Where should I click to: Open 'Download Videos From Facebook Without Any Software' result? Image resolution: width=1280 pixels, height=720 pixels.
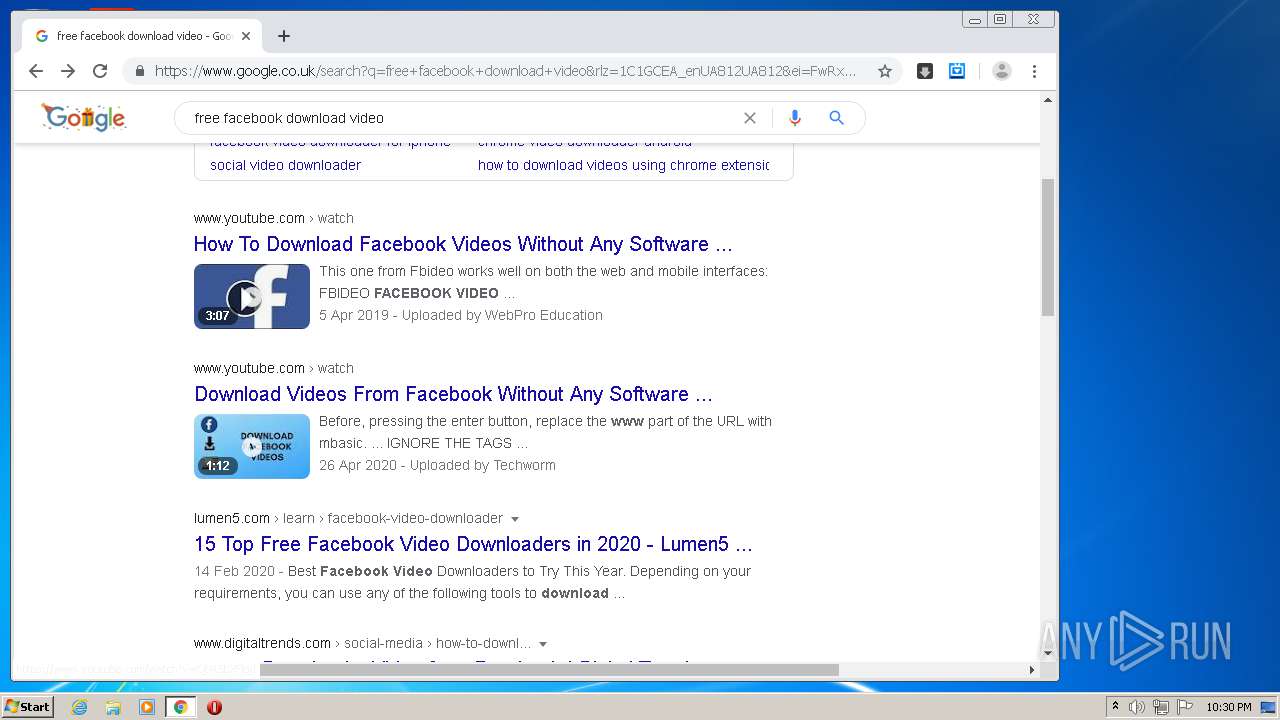point(453,394)
